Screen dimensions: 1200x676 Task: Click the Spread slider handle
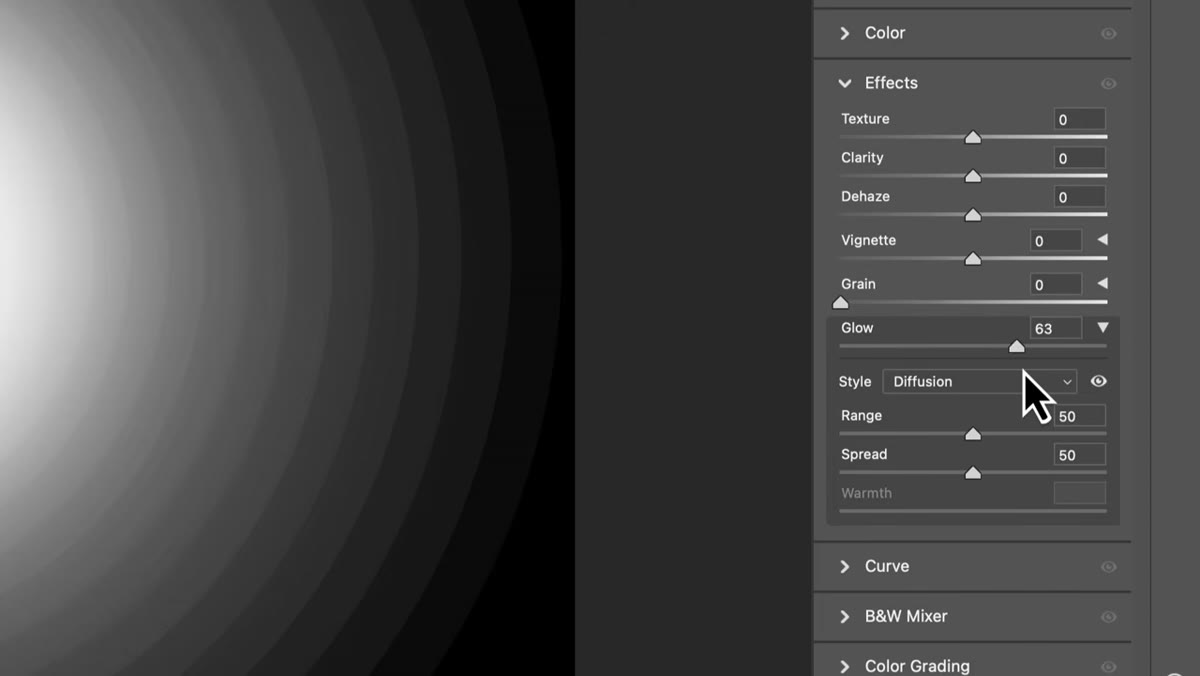tap(972, 473)
